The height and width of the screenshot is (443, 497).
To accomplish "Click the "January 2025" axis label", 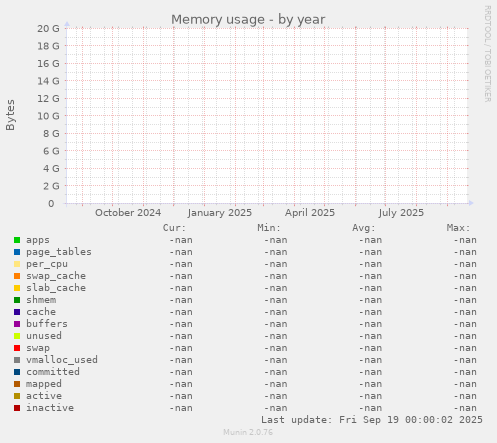I will coord(219,213).
